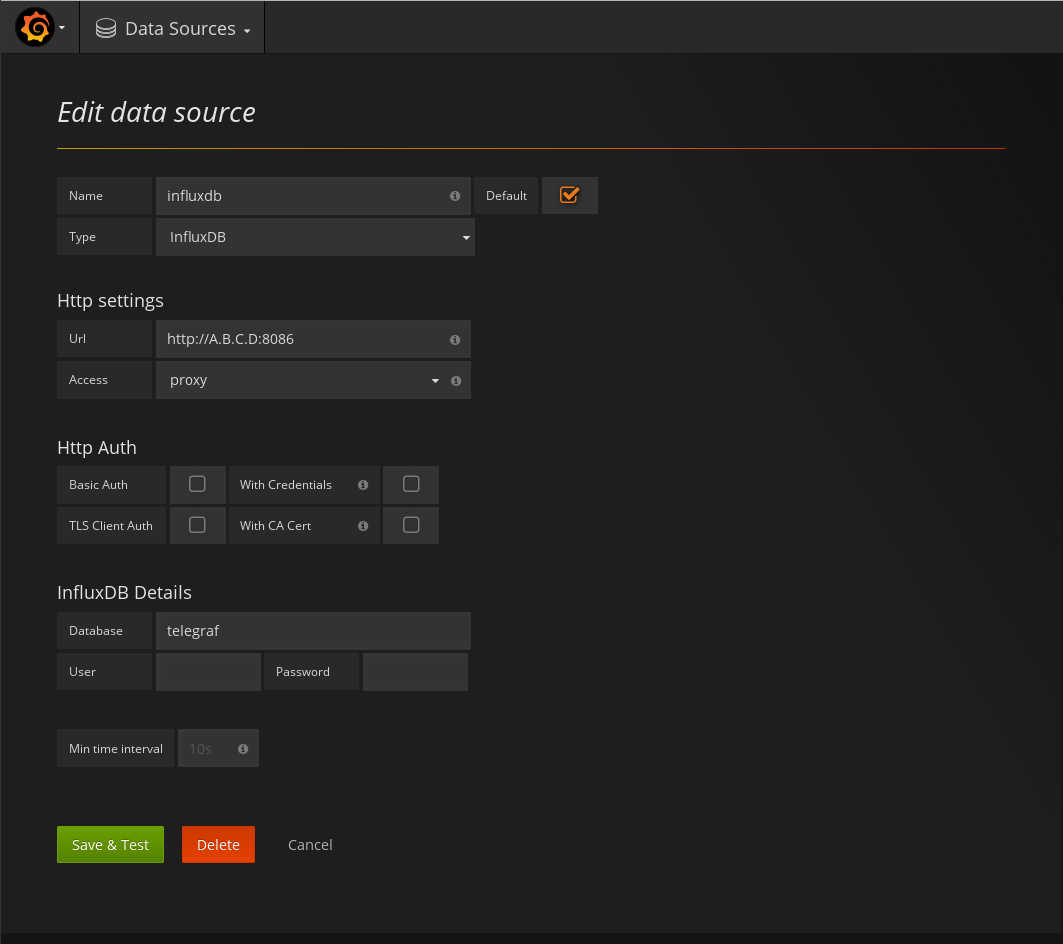Enable the Basic Auth checkbox
The width and height of the screenshot is (1063, 944).
[197, 484]
